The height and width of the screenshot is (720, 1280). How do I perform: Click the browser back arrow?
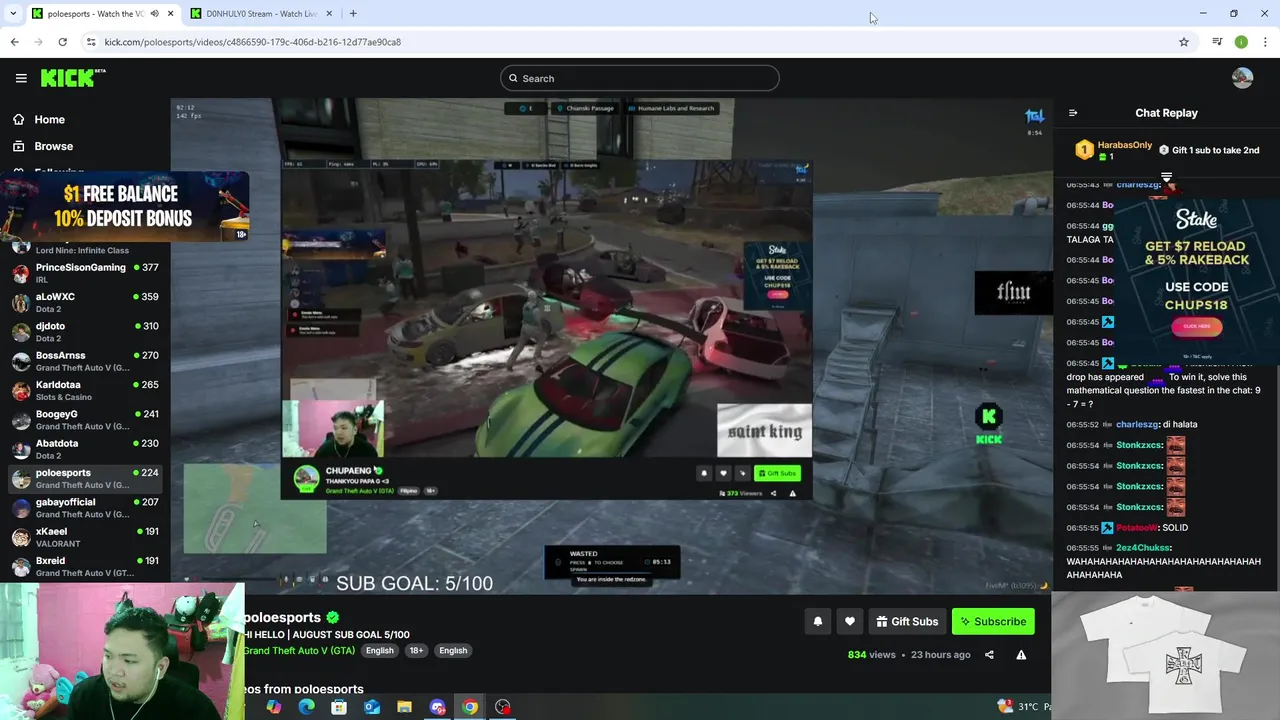(14, 42)
